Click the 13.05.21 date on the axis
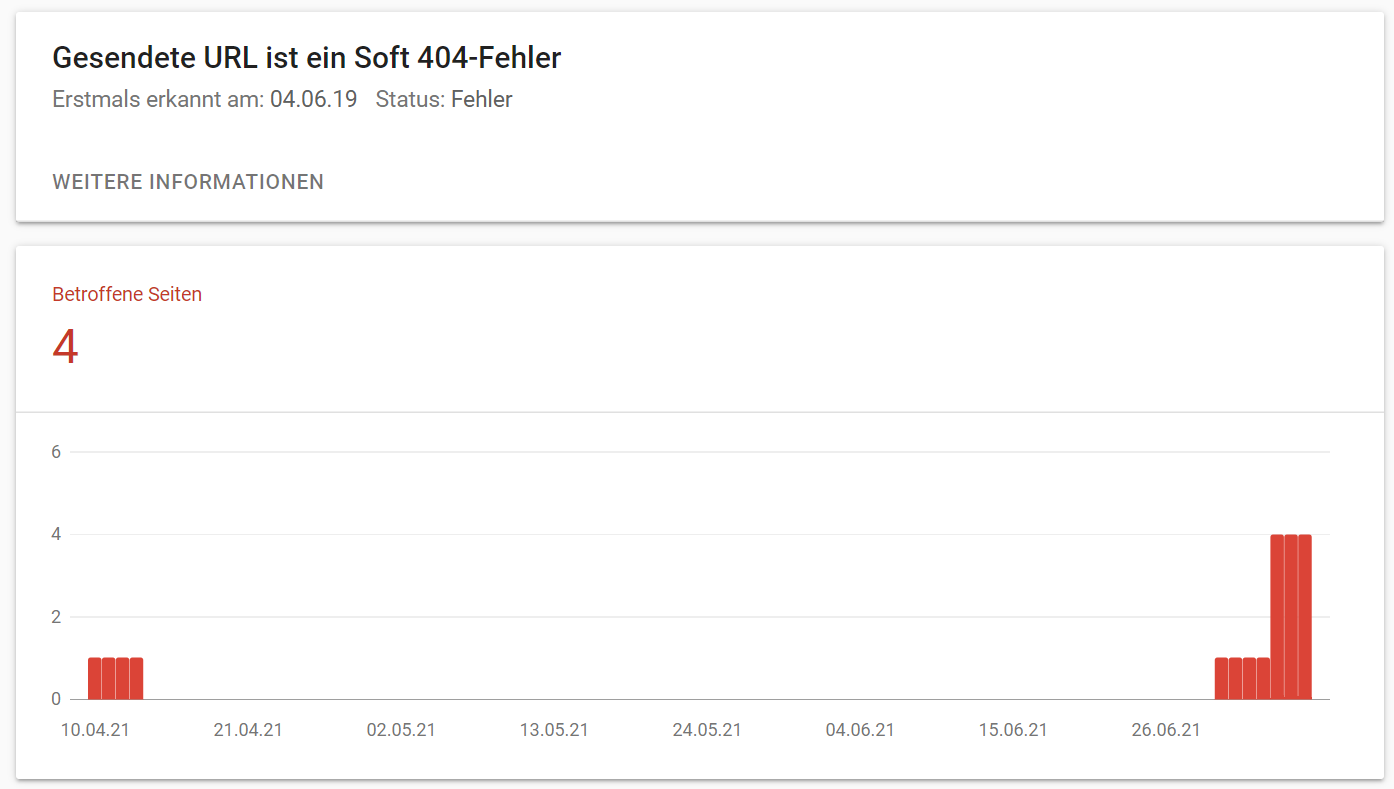The image size is (1394, 789). (x=554, y=729)
